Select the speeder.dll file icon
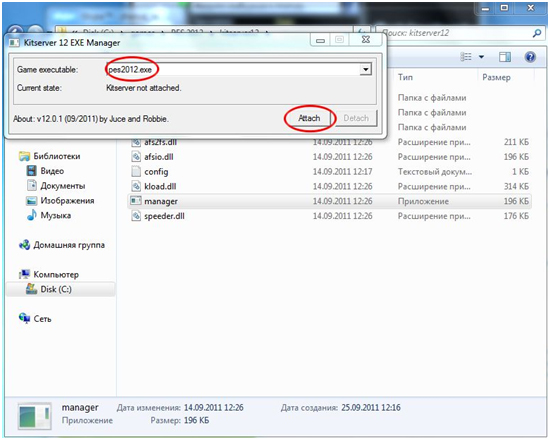550x440 pixels. pyautogui.click(x=136, y=216)
